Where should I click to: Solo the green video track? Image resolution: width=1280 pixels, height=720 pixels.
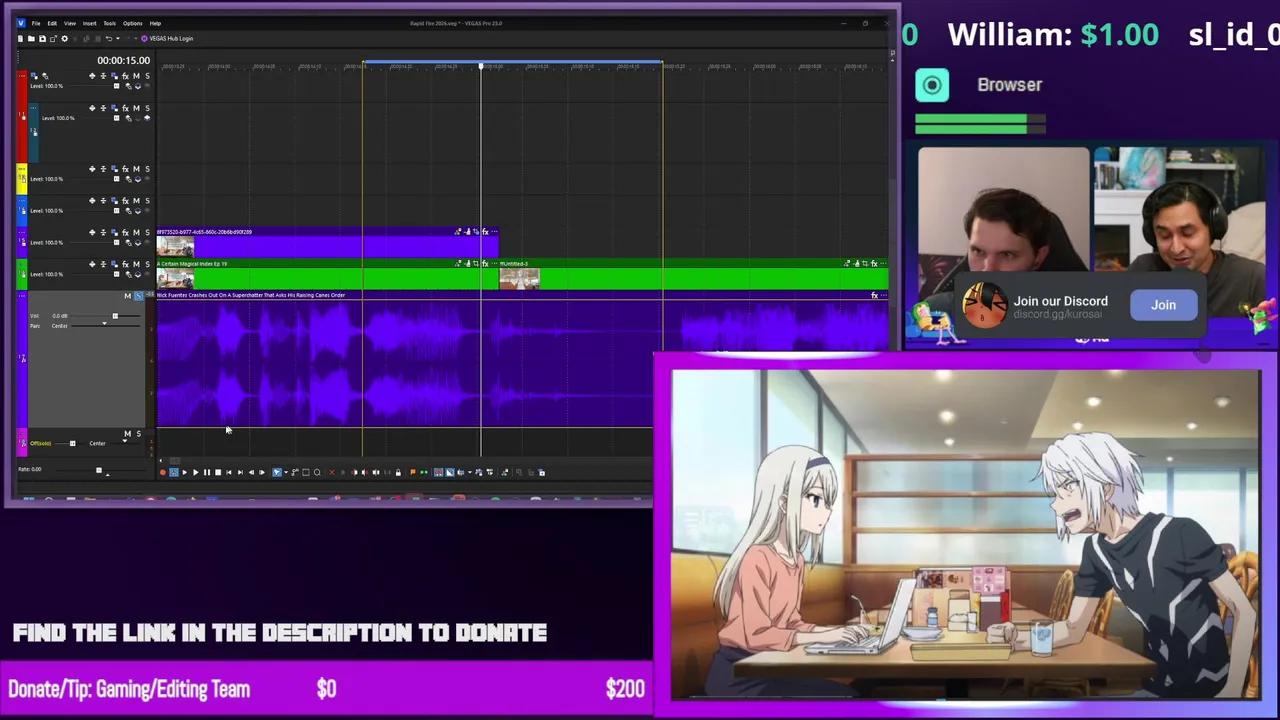click(x=147, y=264)
